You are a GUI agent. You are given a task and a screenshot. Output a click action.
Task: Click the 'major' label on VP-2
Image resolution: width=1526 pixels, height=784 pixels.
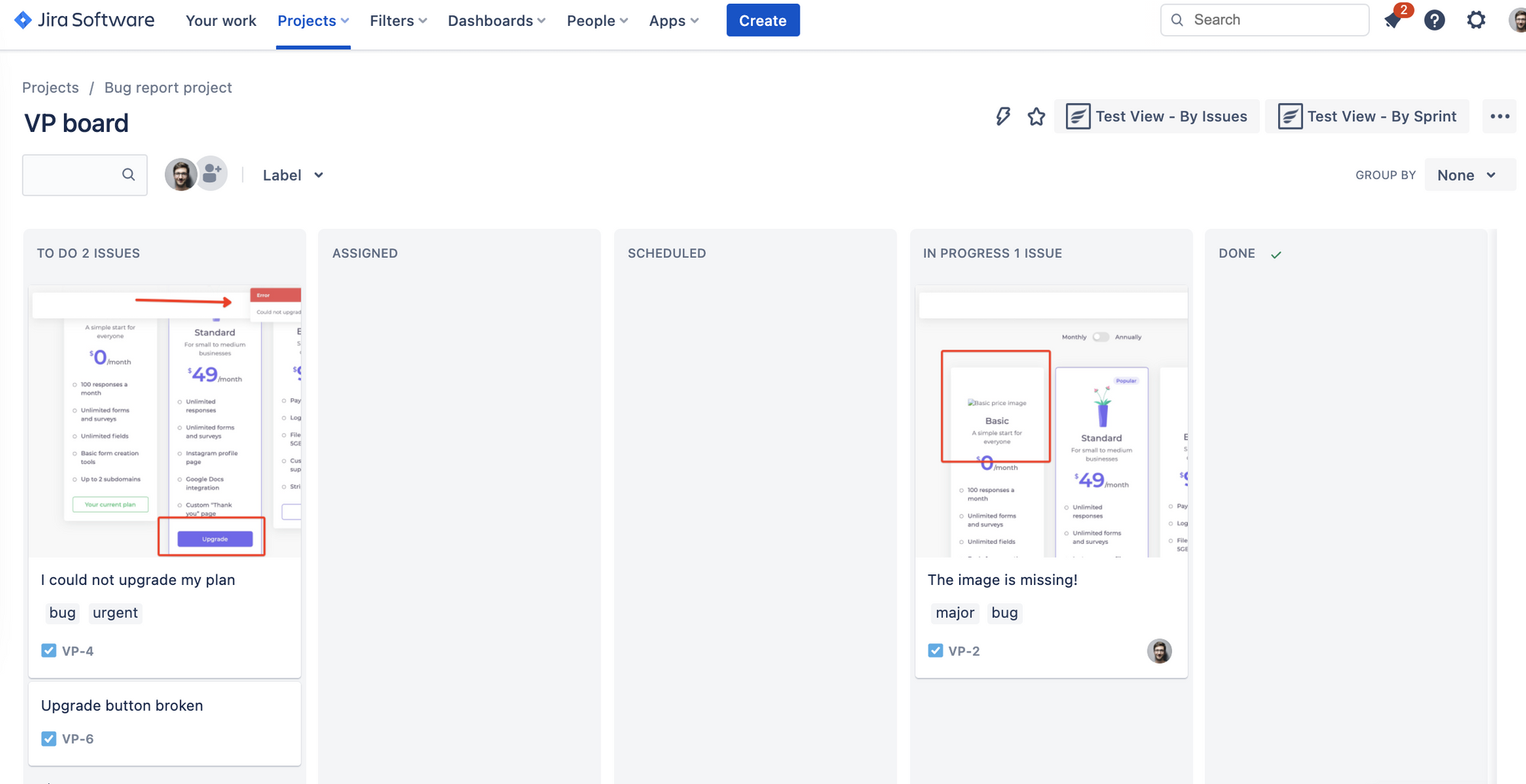click(x=955, y=612)
